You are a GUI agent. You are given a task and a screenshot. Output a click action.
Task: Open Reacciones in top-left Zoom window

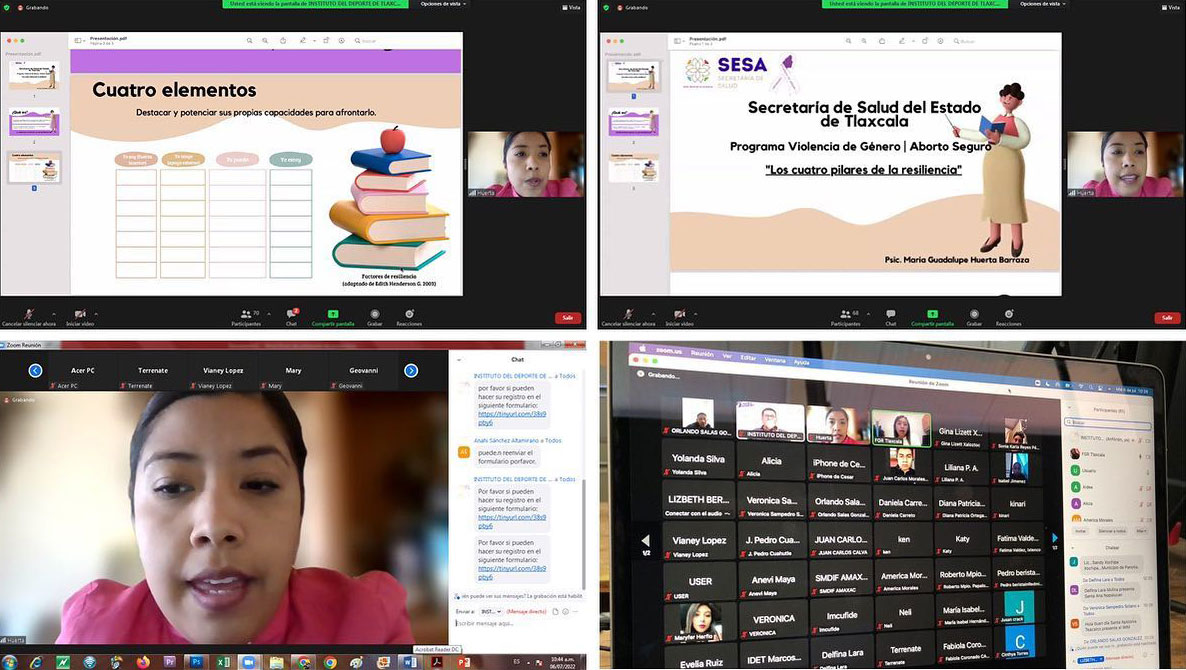pyautogui.click(x=409, y=317)
